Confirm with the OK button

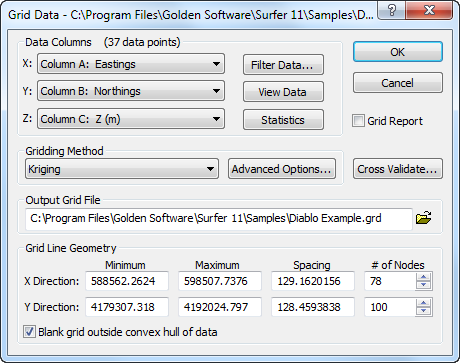pos(398,52)
